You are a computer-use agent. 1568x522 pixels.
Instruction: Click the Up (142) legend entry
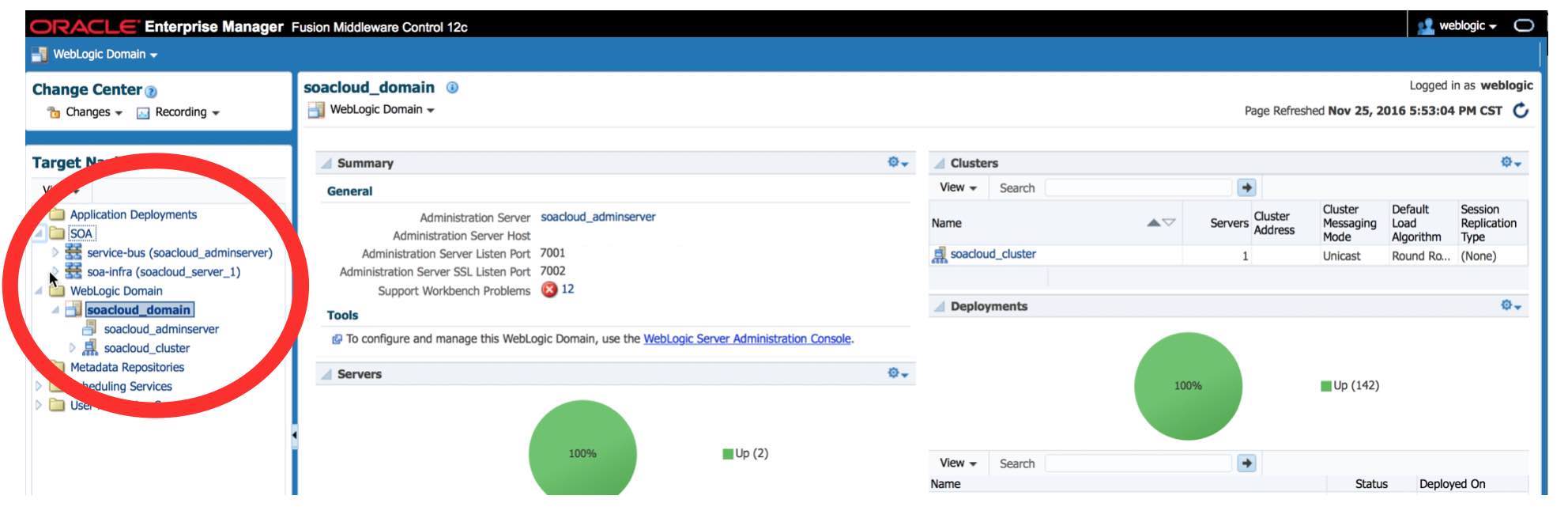point(1350,385)
